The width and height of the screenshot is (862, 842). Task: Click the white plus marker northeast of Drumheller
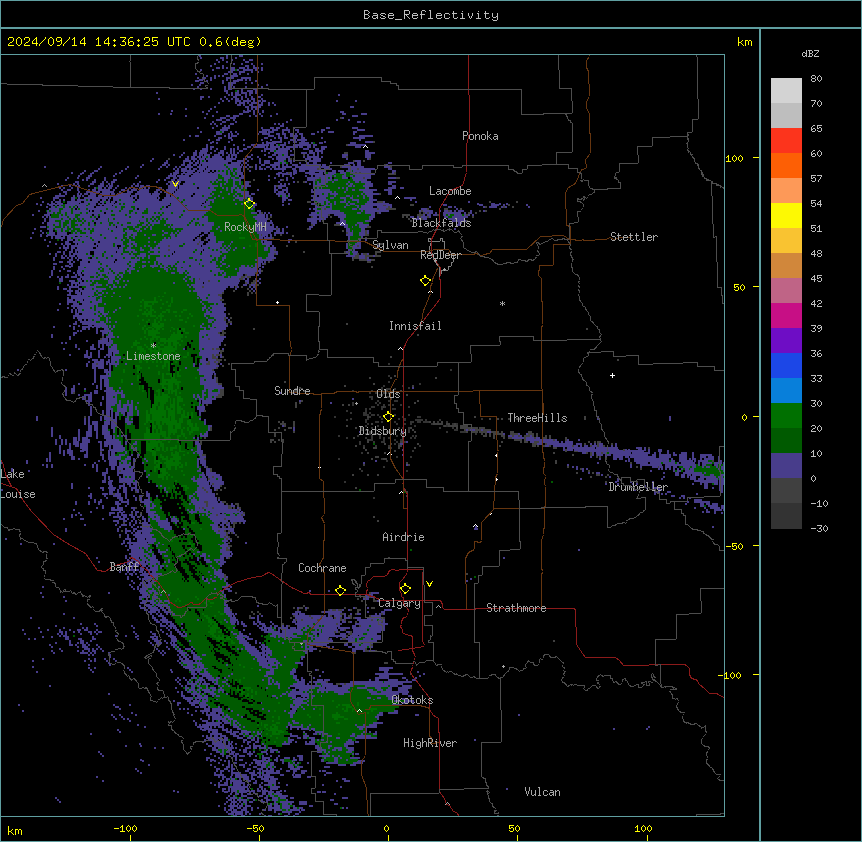612,375
